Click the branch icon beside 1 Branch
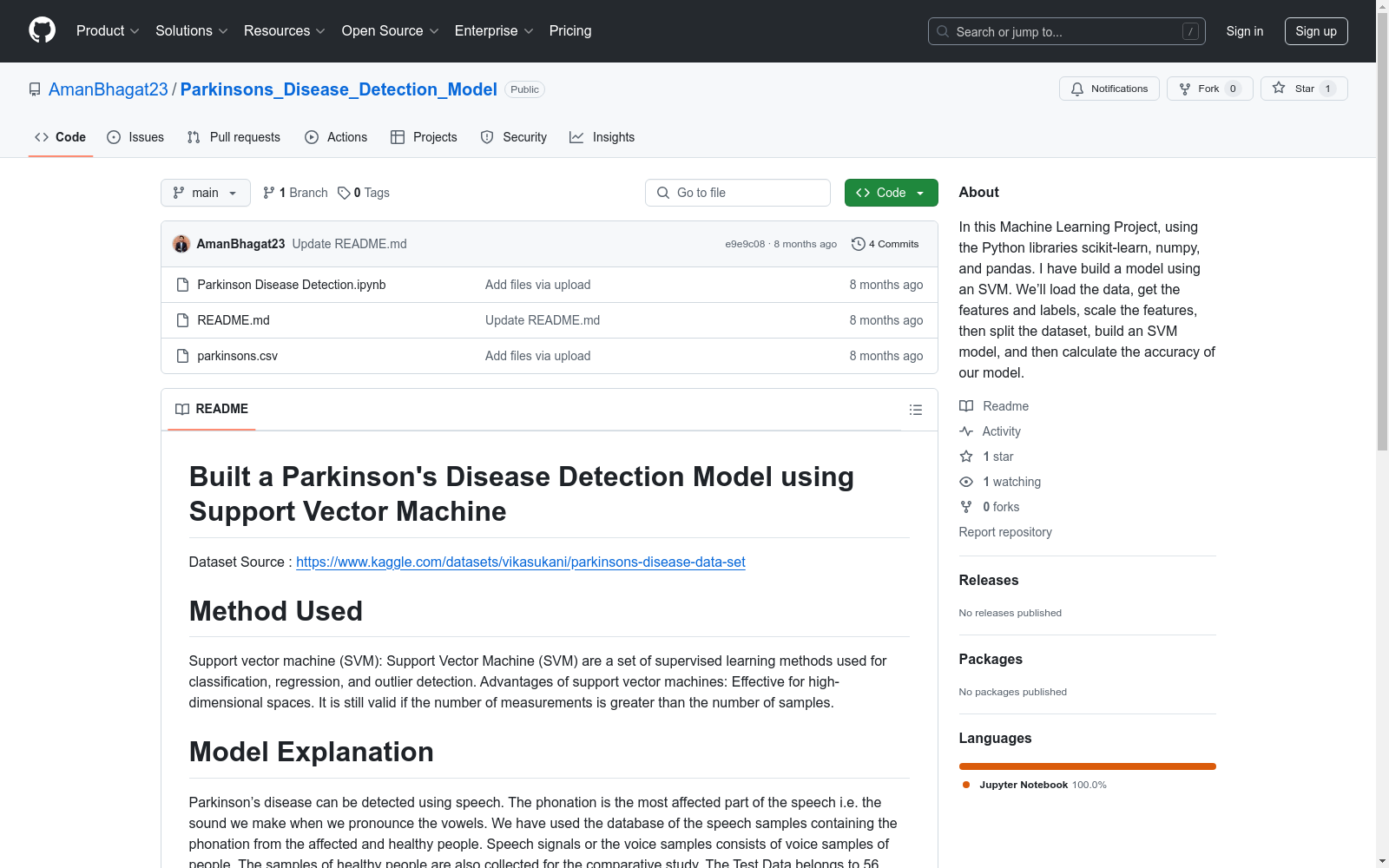The width and height of the screenshot is (1389, 868). tap(269, 193)
